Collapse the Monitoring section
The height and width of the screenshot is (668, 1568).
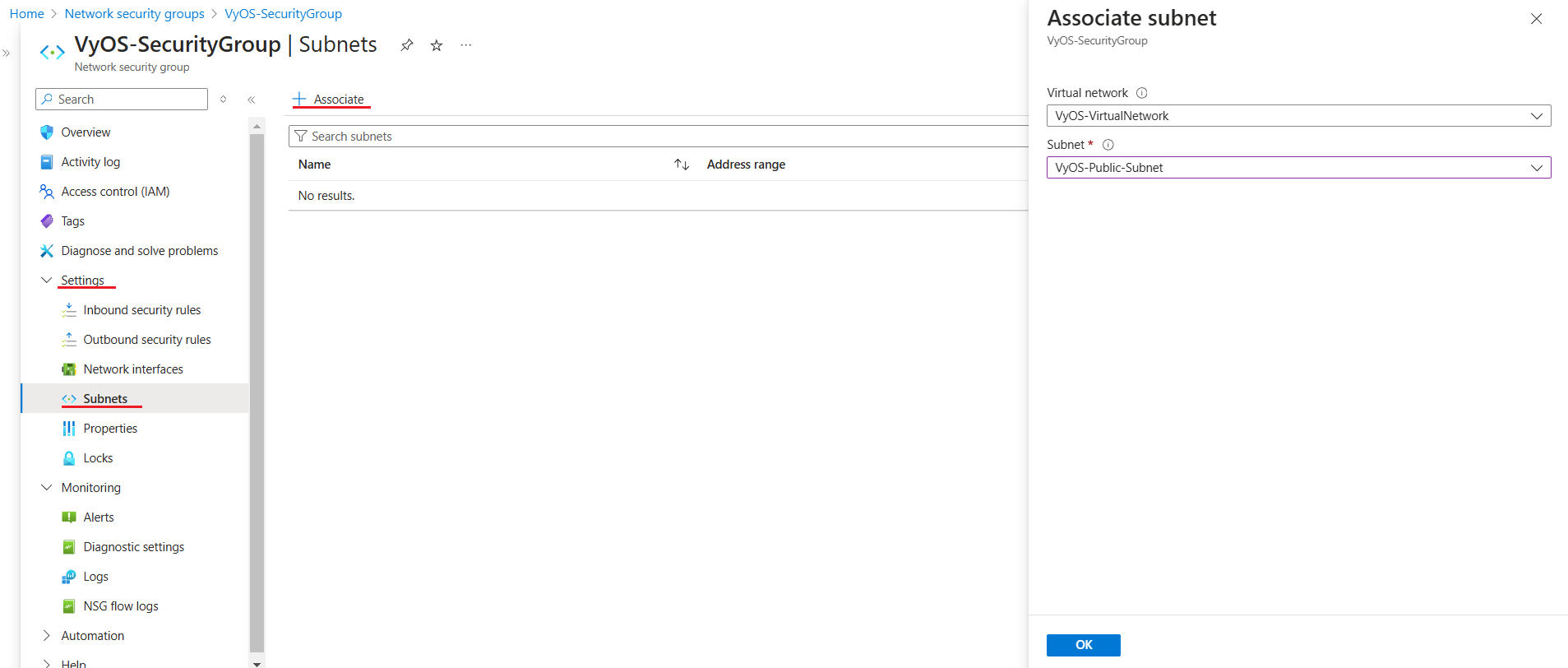point(47,488)
